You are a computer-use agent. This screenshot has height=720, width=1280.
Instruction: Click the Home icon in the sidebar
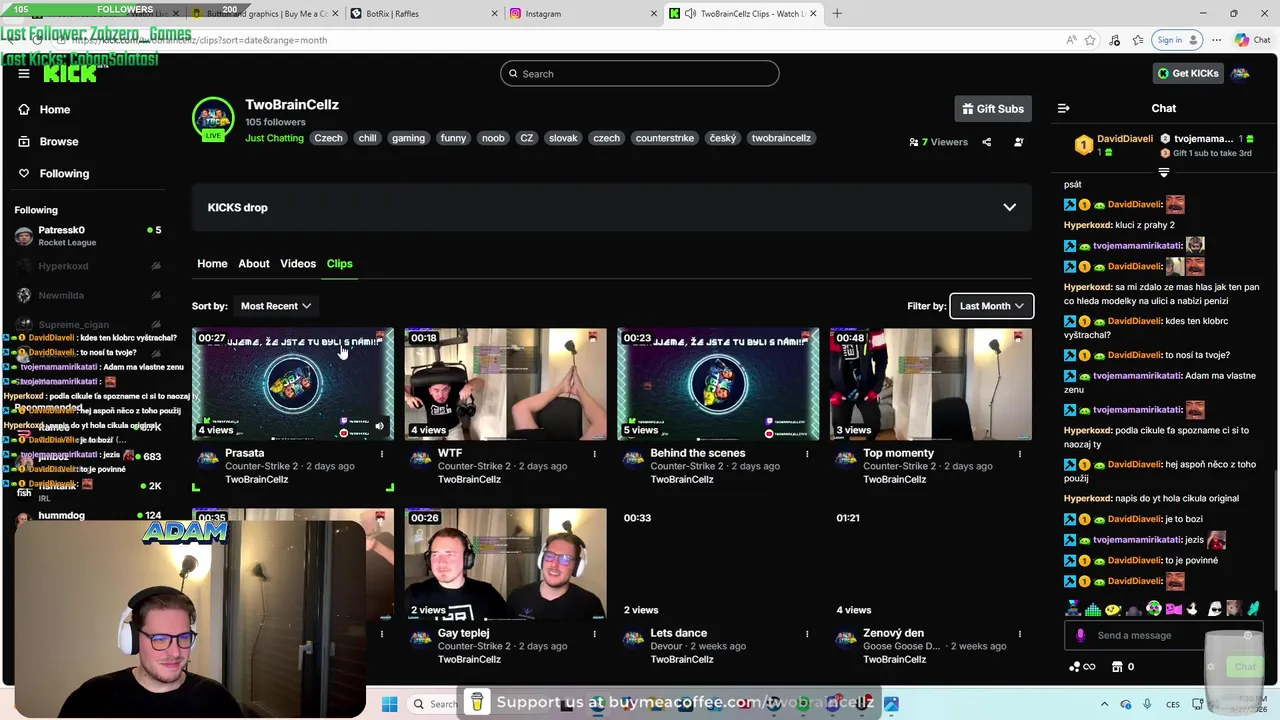[24, 109]
